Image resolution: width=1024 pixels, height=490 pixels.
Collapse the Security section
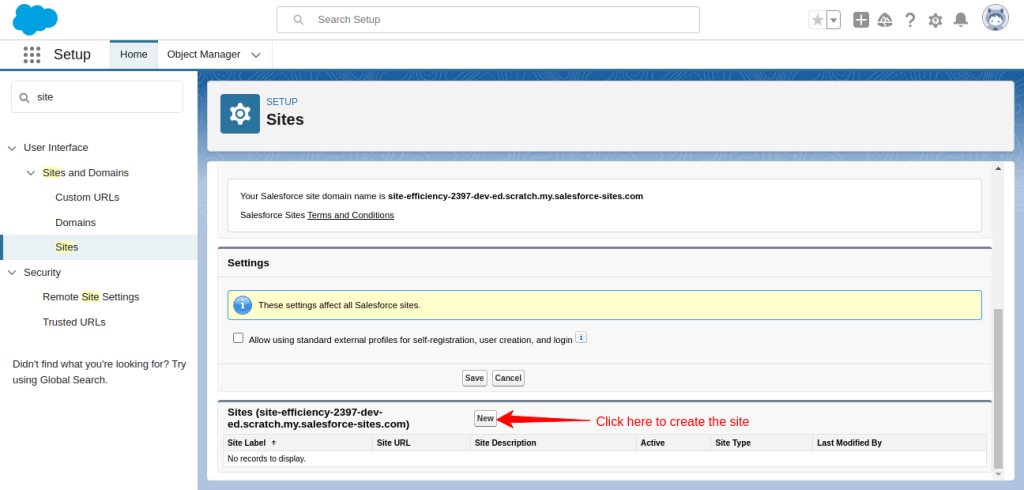11,272
